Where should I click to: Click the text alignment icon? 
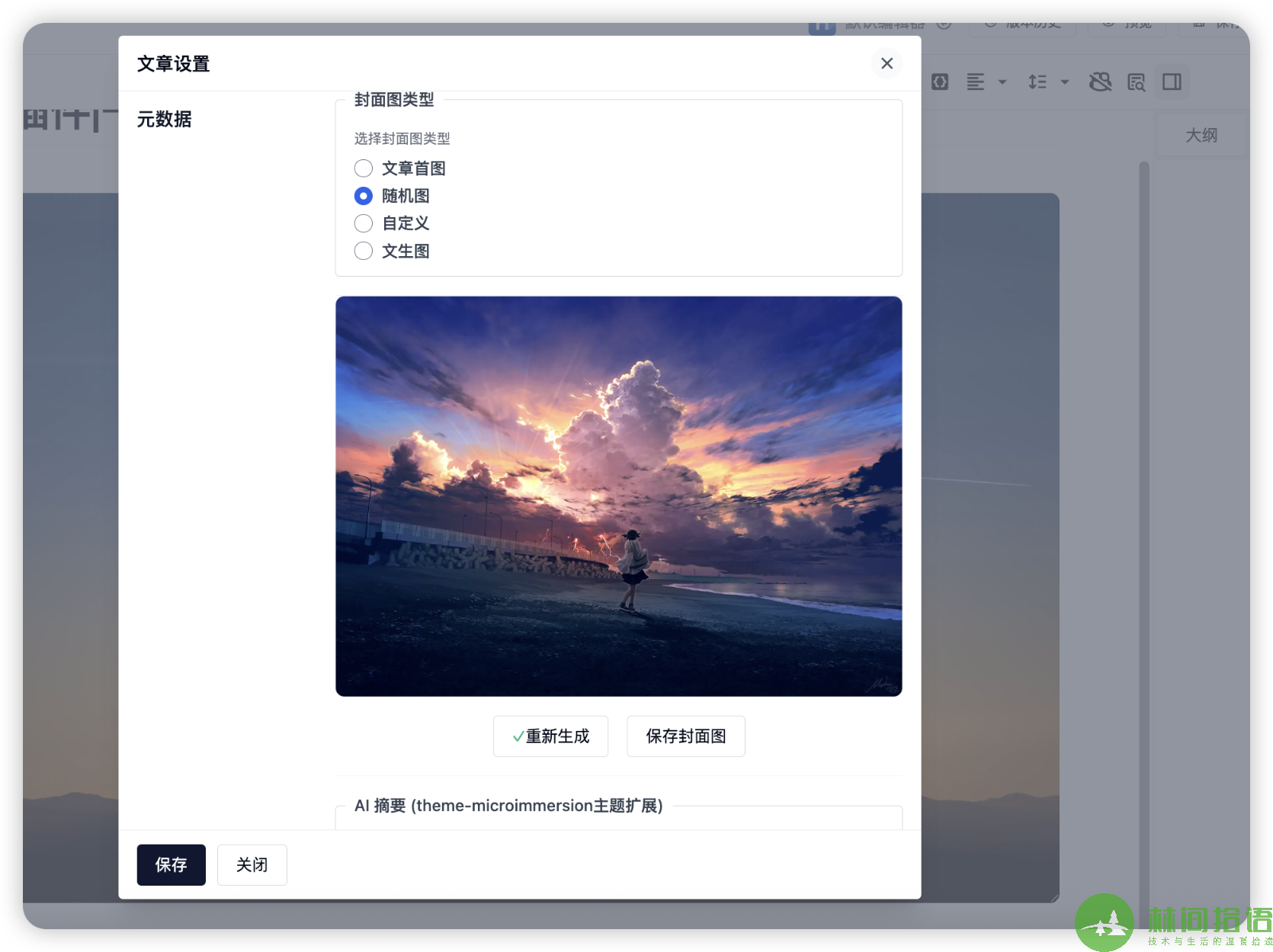[976, 82]
